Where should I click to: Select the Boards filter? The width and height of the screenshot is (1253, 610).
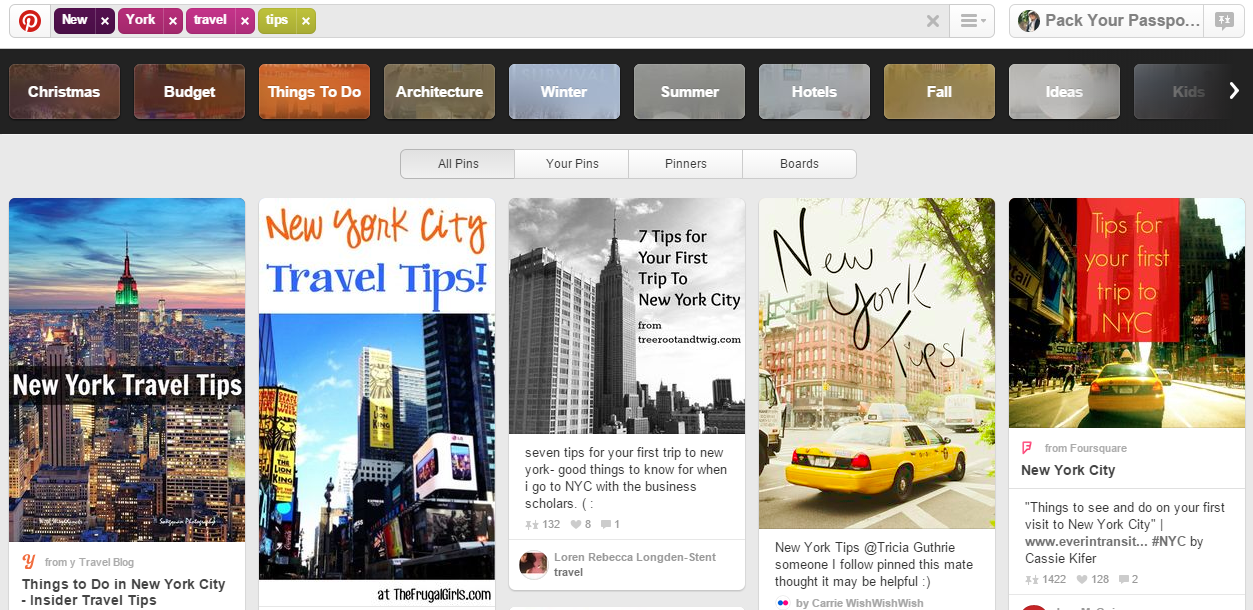point(799,163)
